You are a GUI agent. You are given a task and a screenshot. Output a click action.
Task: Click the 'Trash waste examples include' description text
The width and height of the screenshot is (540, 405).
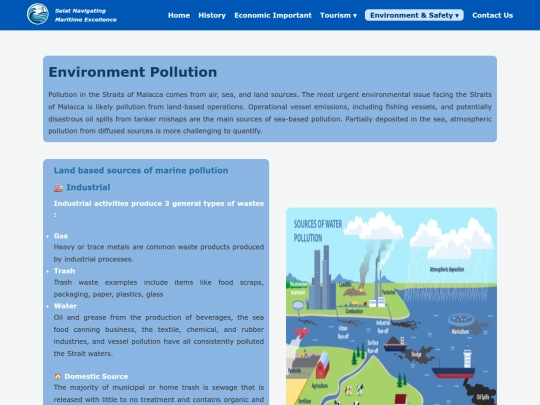coord(159,288)
